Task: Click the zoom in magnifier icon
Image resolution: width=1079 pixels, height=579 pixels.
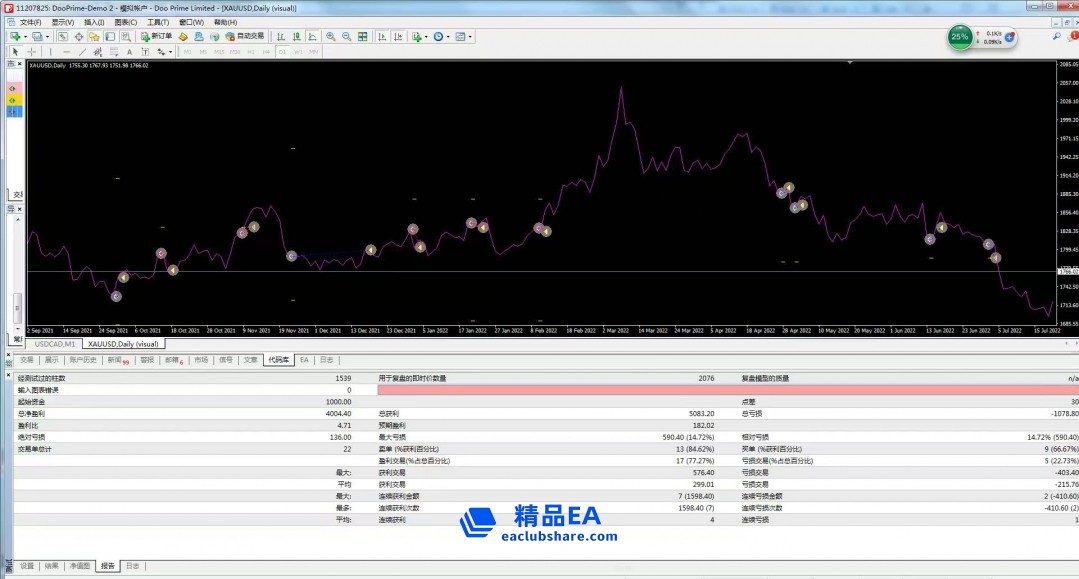Action: (330, 37)
